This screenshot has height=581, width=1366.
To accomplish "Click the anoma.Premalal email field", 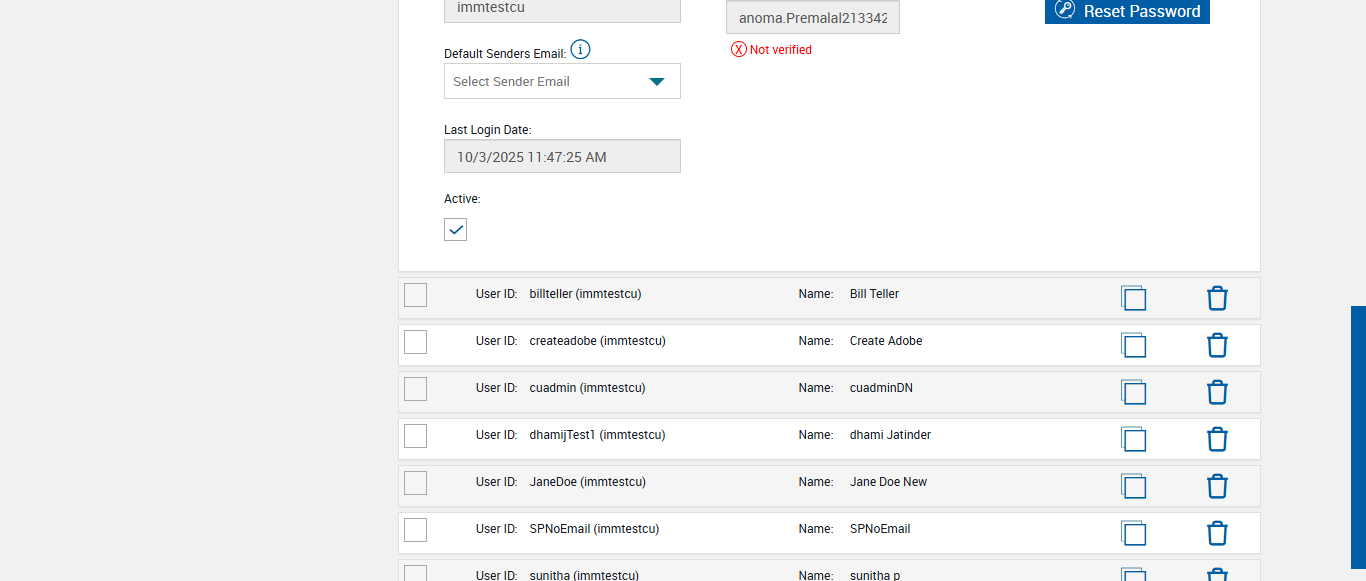I will click(x=812, y=18).
